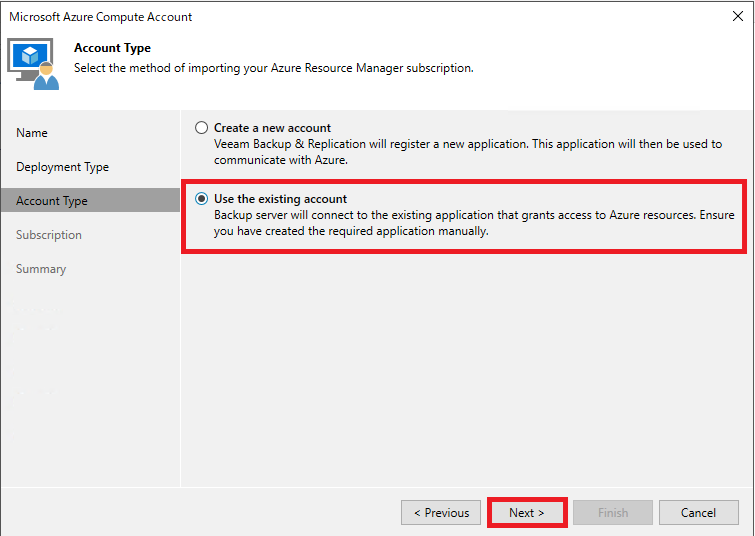Click the Microsoft Azure Compute Account title
This screenshot has height=536, width=755.
pyautogui.click(x=101, y=17)
